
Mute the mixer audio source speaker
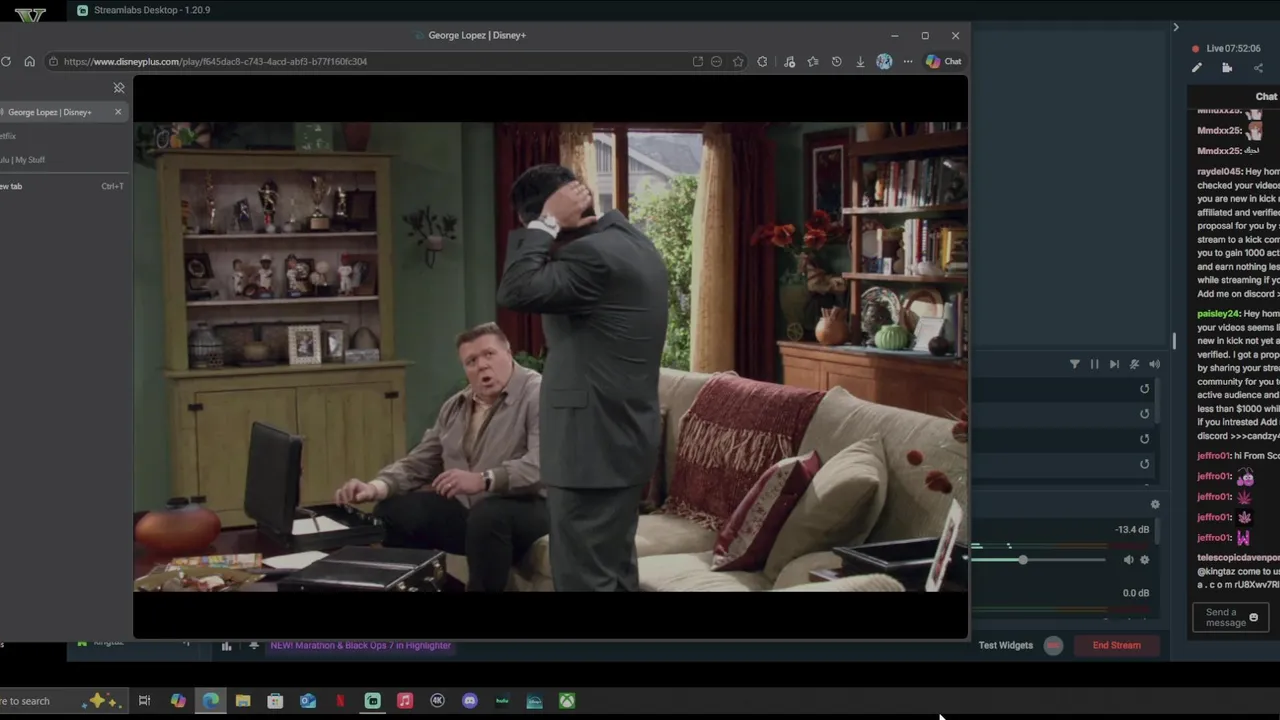pyautogui.click(x=1128, y=560)
